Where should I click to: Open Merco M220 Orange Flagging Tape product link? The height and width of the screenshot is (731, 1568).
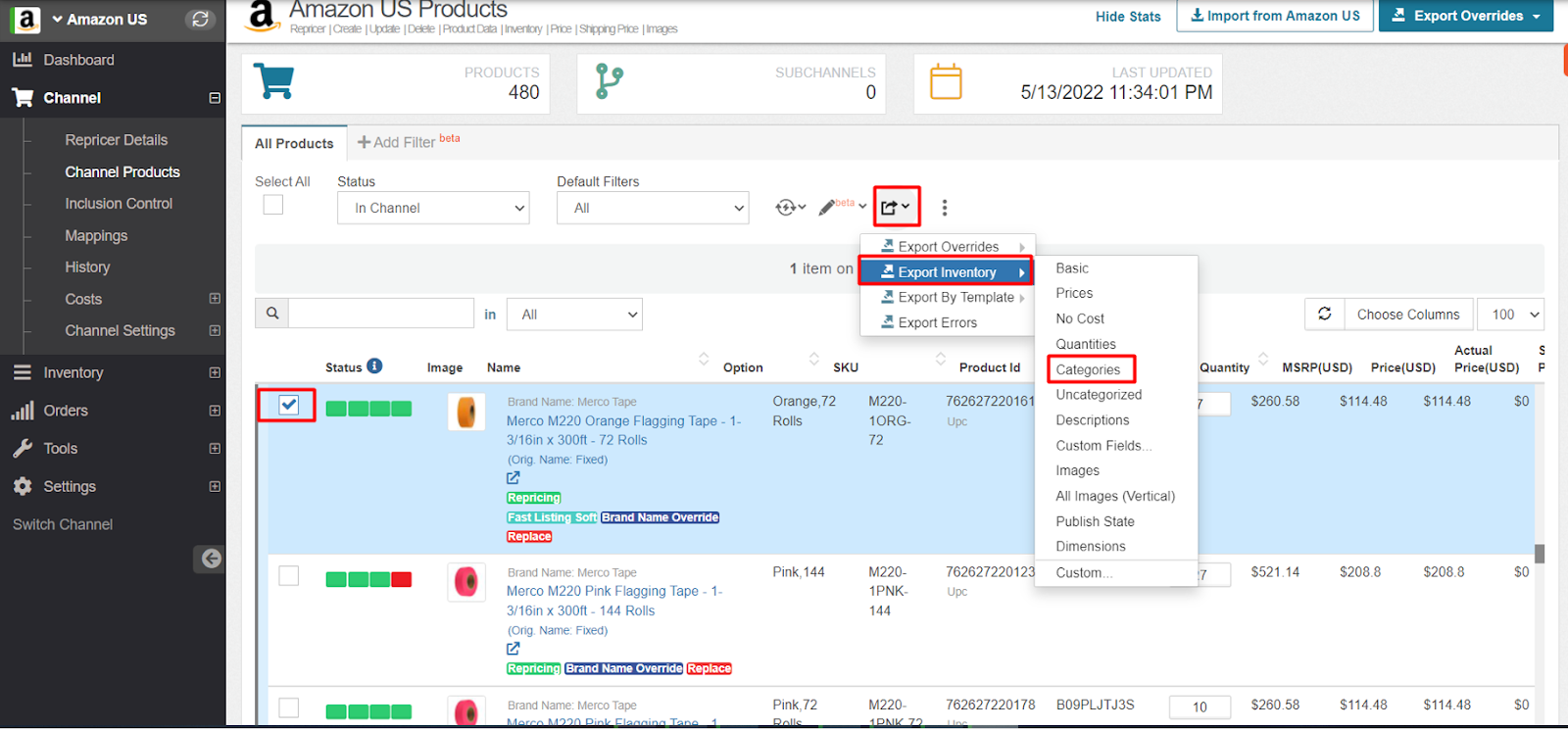click(624, 430)
